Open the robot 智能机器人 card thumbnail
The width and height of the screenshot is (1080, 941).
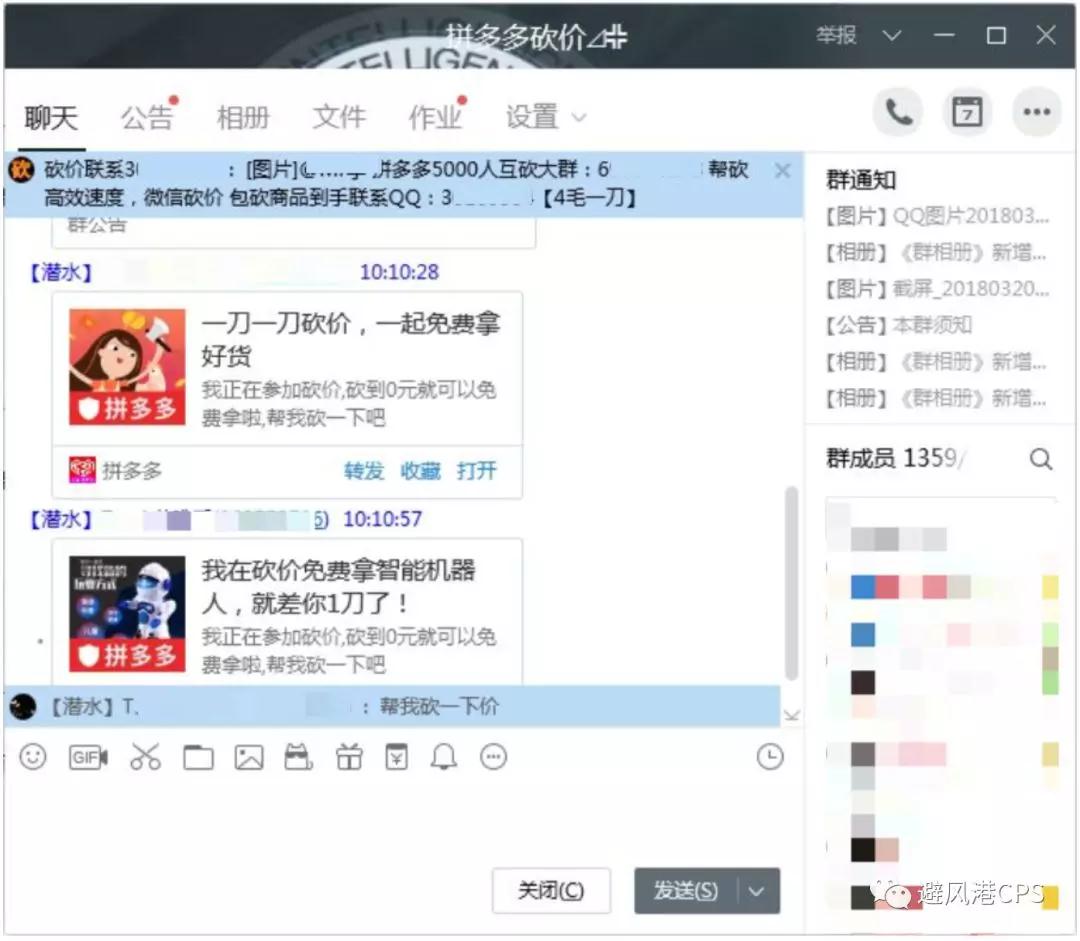pos(127,614)
